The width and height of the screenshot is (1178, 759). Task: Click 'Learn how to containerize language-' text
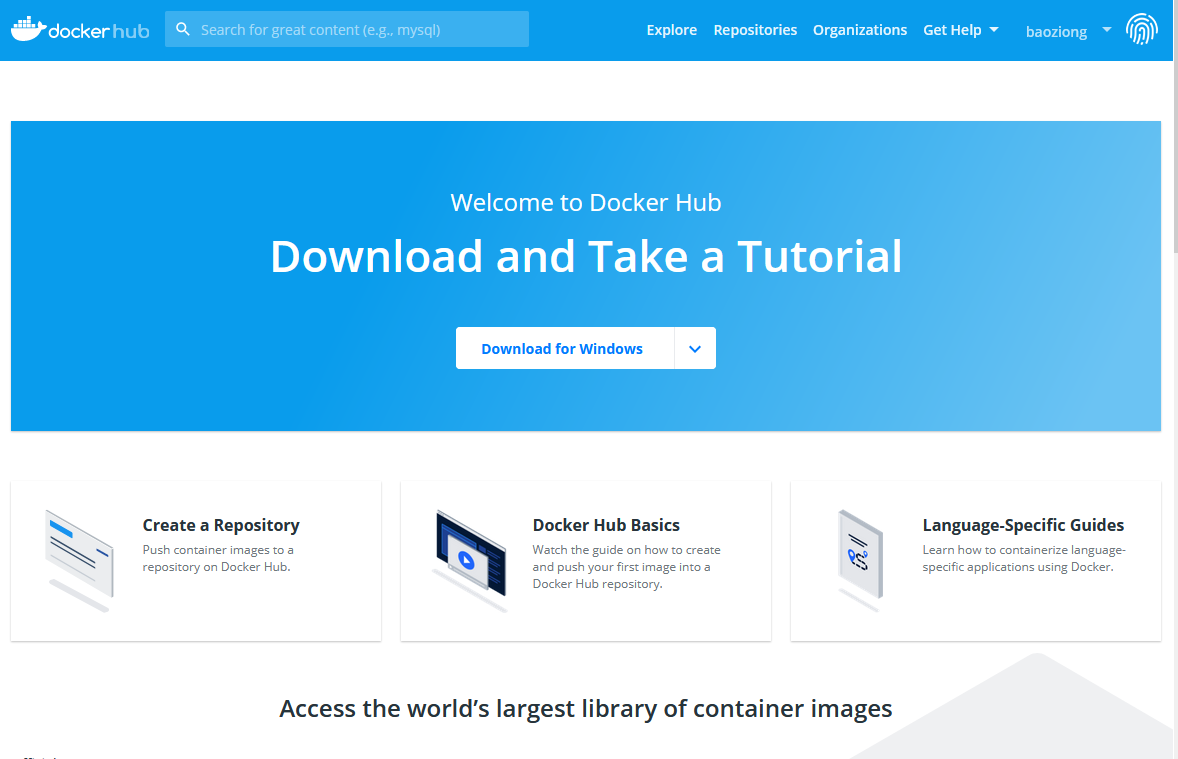(x=1024, y=550)
